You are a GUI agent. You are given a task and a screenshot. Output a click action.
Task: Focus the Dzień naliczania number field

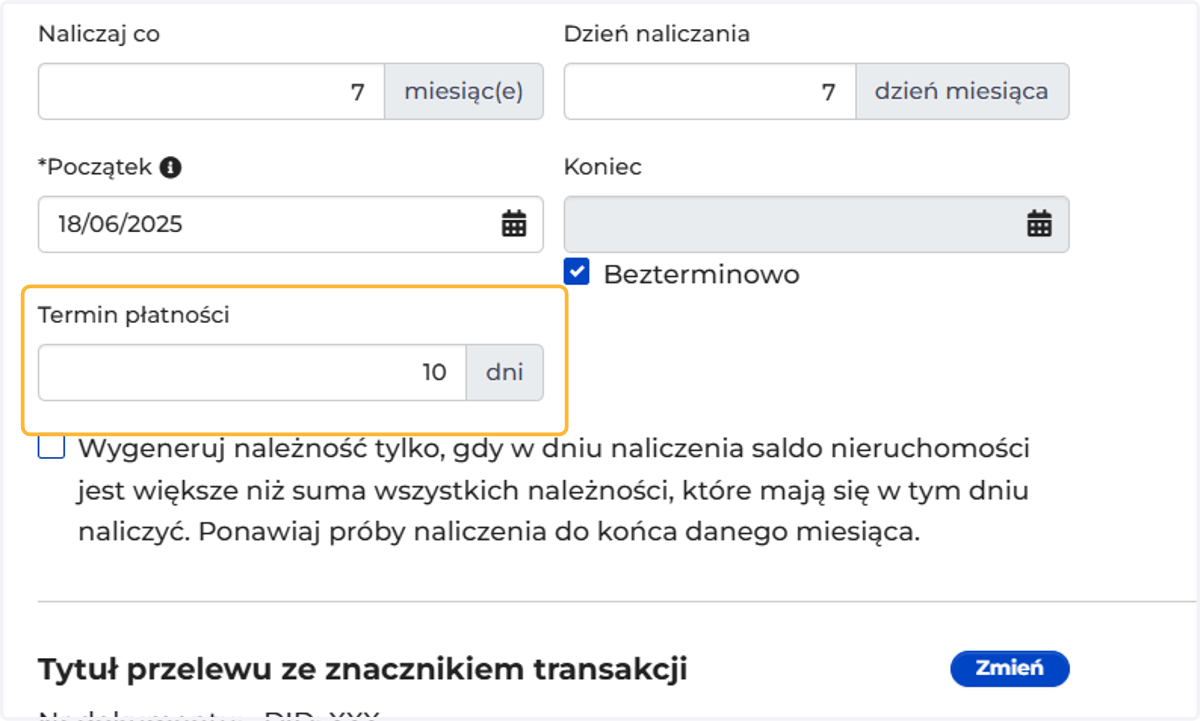click(x=710, y=92)
